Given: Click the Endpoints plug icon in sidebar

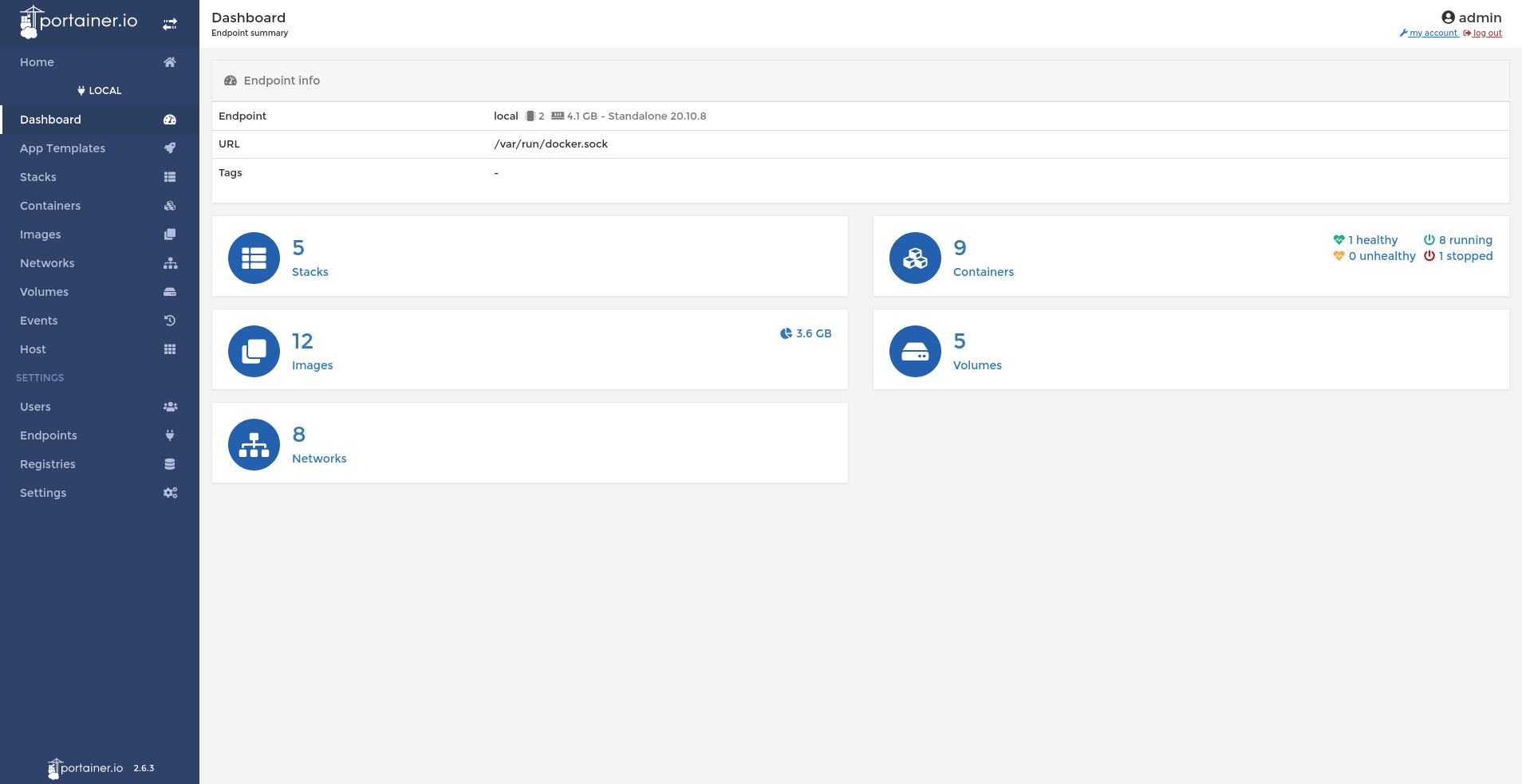Looking at the screenshot, I should [170, 435].
